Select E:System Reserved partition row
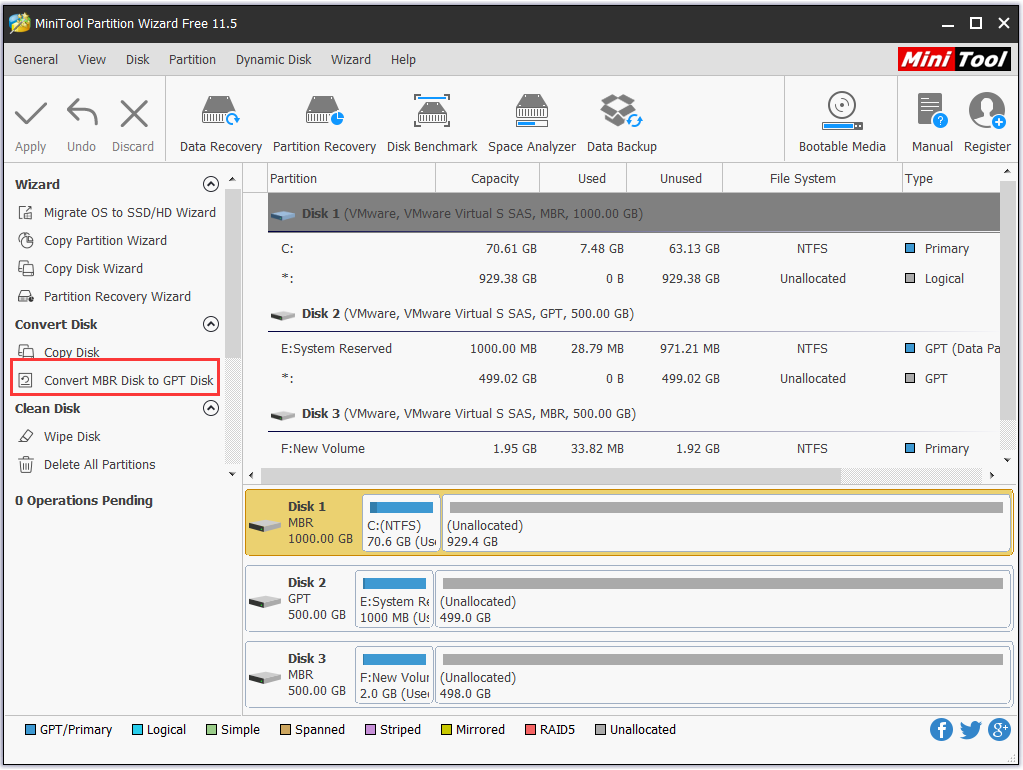The width and height of the screenshot is (1023, 770). (x=634, y=348)
